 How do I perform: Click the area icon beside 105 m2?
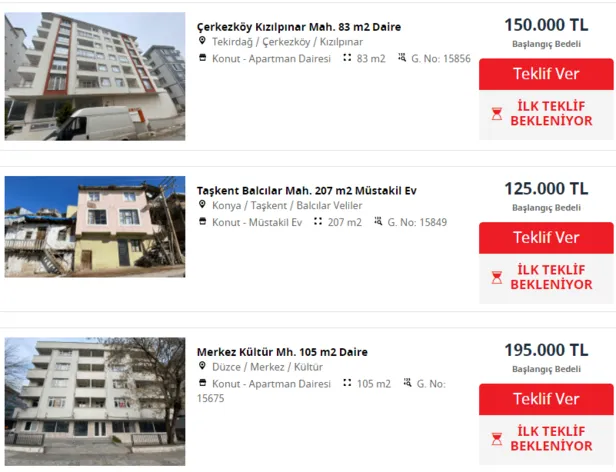point(347,383)
